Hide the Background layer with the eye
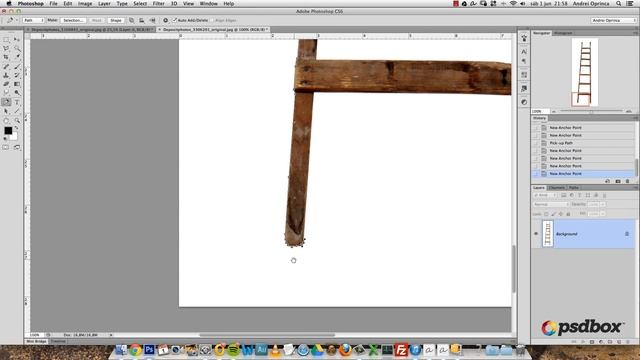Viewport: 640px width, 360px height. [x=536, y=234]
